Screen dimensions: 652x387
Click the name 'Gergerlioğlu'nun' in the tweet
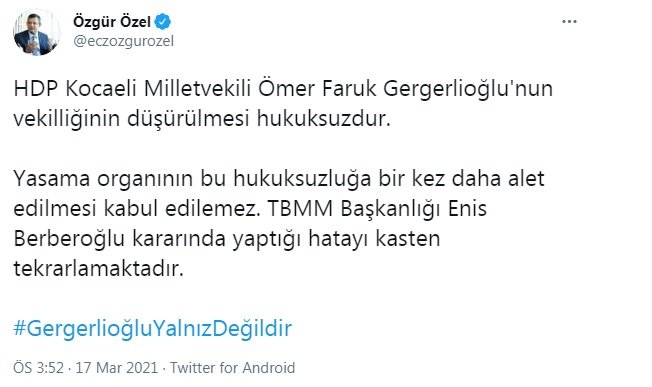[x=468, y=90]
